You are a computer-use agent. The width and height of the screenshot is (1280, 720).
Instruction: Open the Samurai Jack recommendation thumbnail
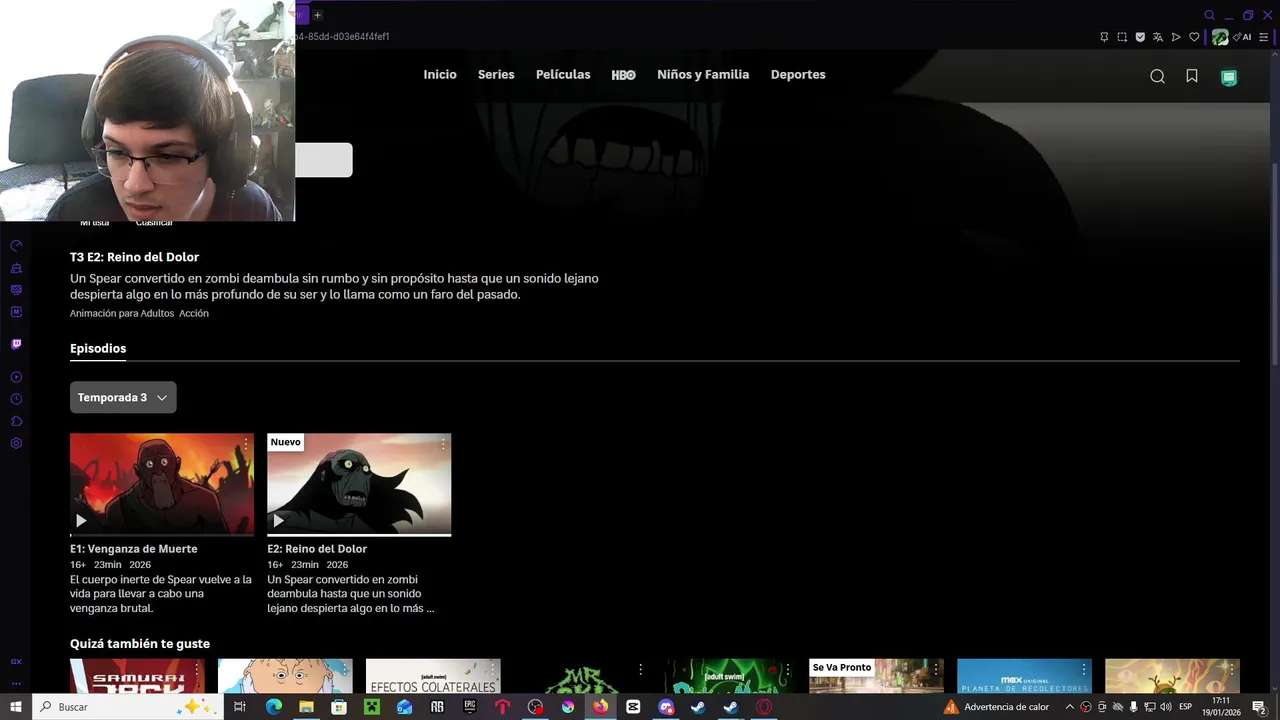[x=137, y=676]
